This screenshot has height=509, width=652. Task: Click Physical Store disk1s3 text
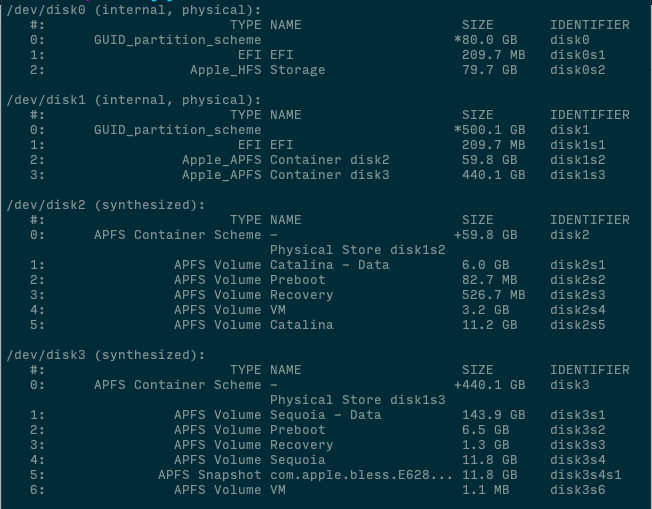point(358,400)
